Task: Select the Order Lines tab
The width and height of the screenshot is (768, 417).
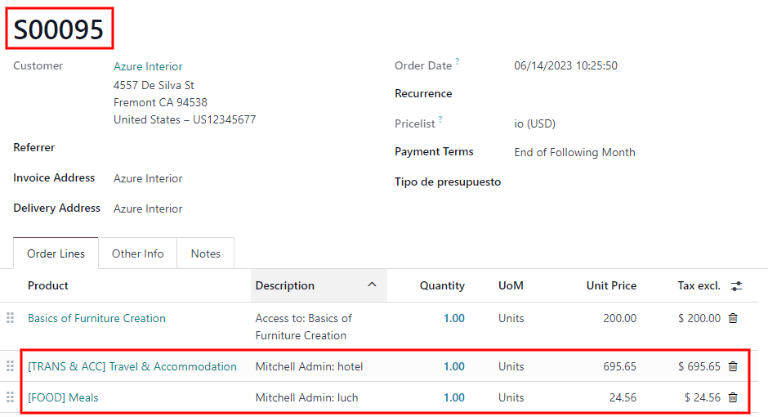Action: tap(56, 254)
